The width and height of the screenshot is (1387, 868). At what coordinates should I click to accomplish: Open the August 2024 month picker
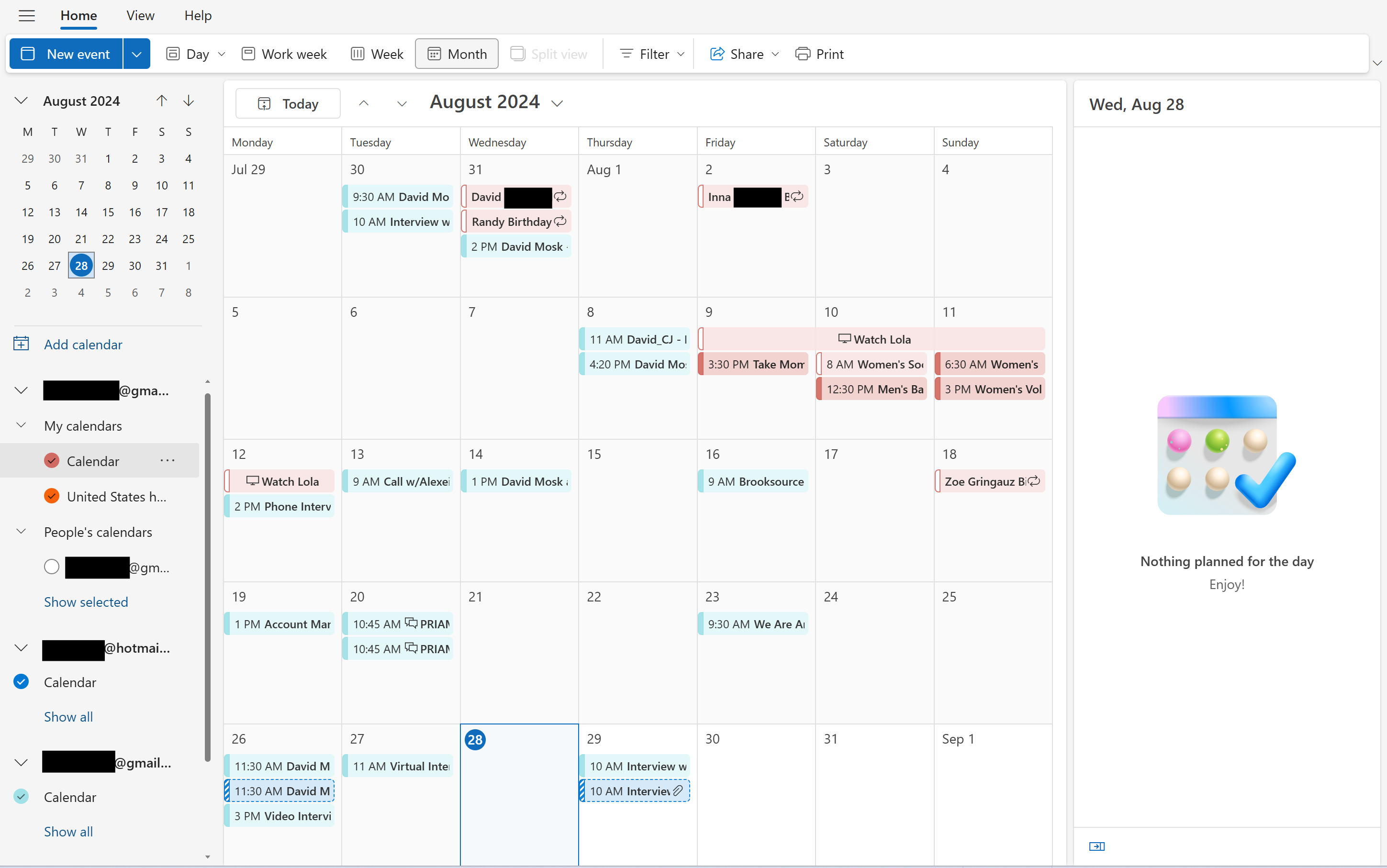click(x=497, y=103)
